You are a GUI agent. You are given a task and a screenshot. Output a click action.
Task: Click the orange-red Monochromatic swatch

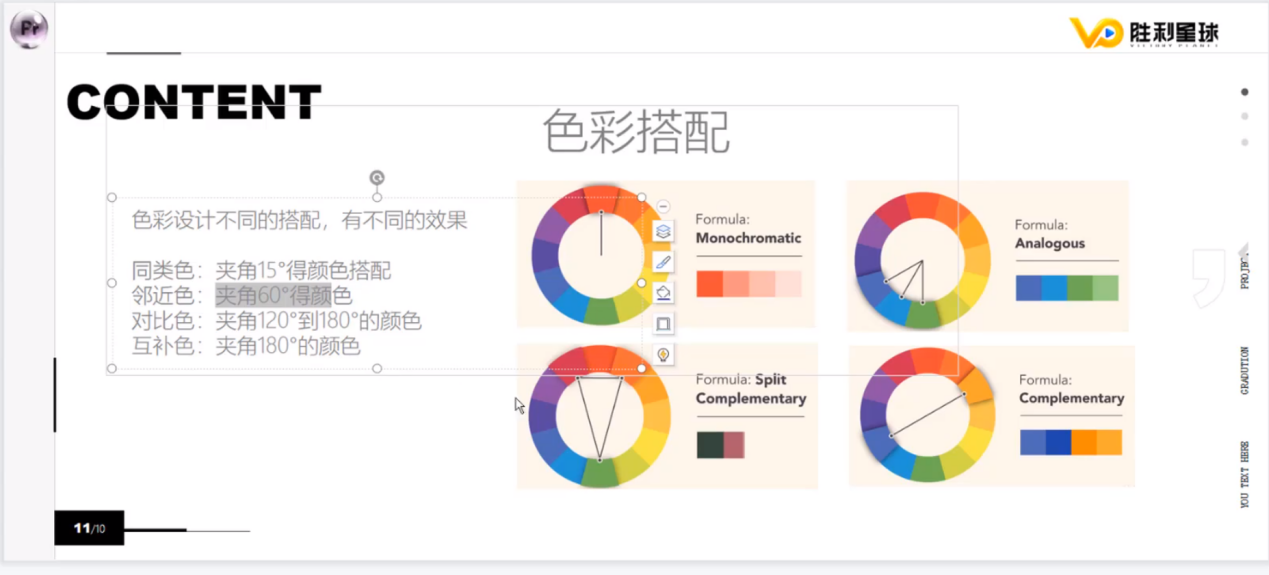point(709,284)
